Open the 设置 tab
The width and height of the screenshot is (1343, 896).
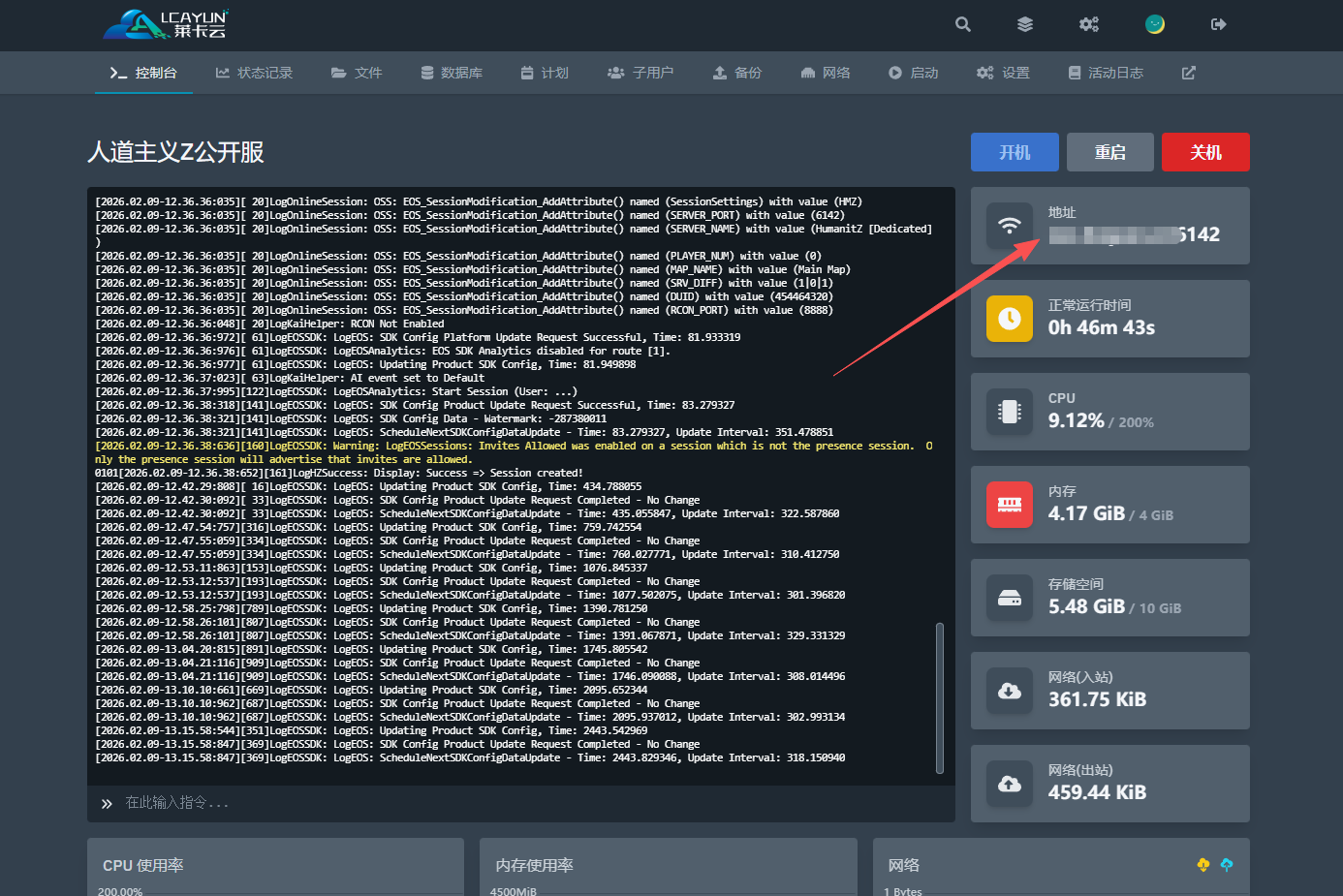(x=1004, y=73)
